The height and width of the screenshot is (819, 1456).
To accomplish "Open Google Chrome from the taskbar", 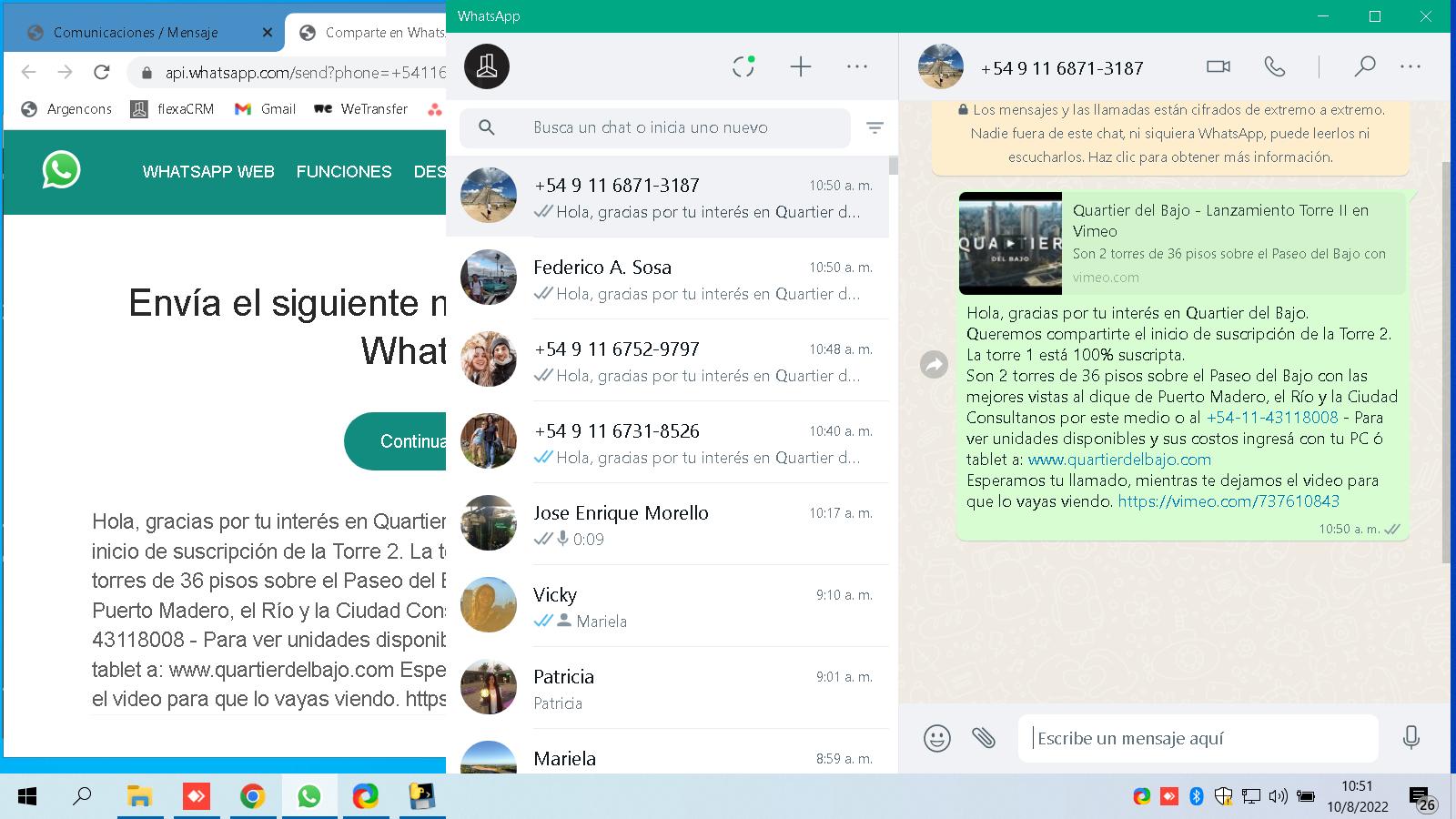I will [x=252, y=797].
